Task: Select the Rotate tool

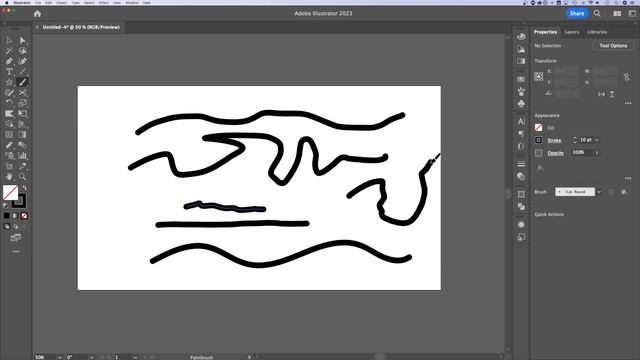Action: pyautogui.click(x=9, y=103)
